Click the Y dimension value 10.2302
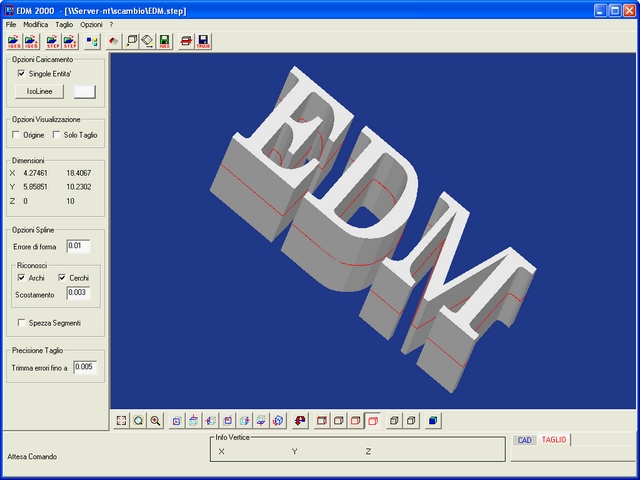 pos(79,187)
